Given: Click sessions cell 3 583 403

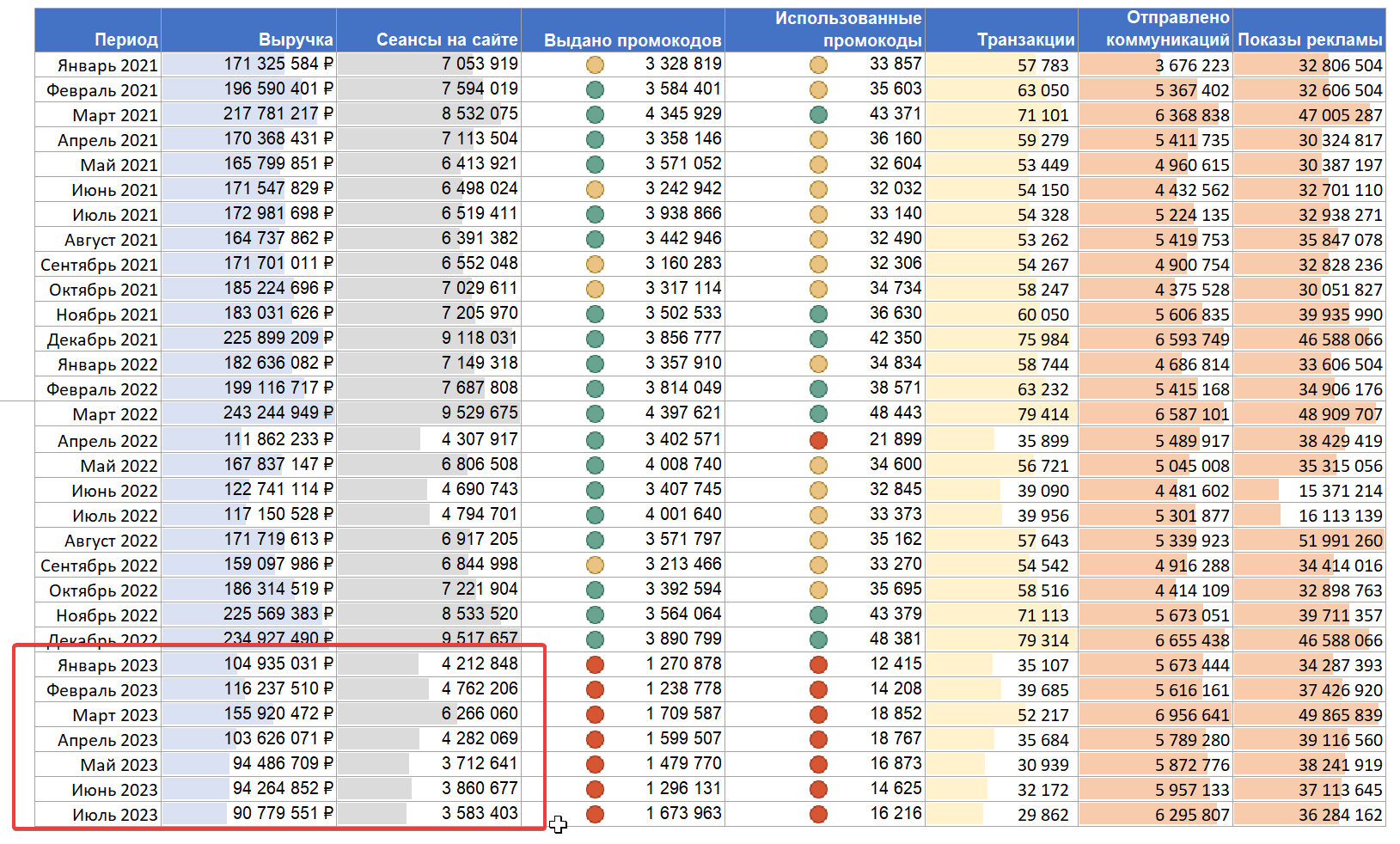Looking at the screenshot, I should [429, 815].
